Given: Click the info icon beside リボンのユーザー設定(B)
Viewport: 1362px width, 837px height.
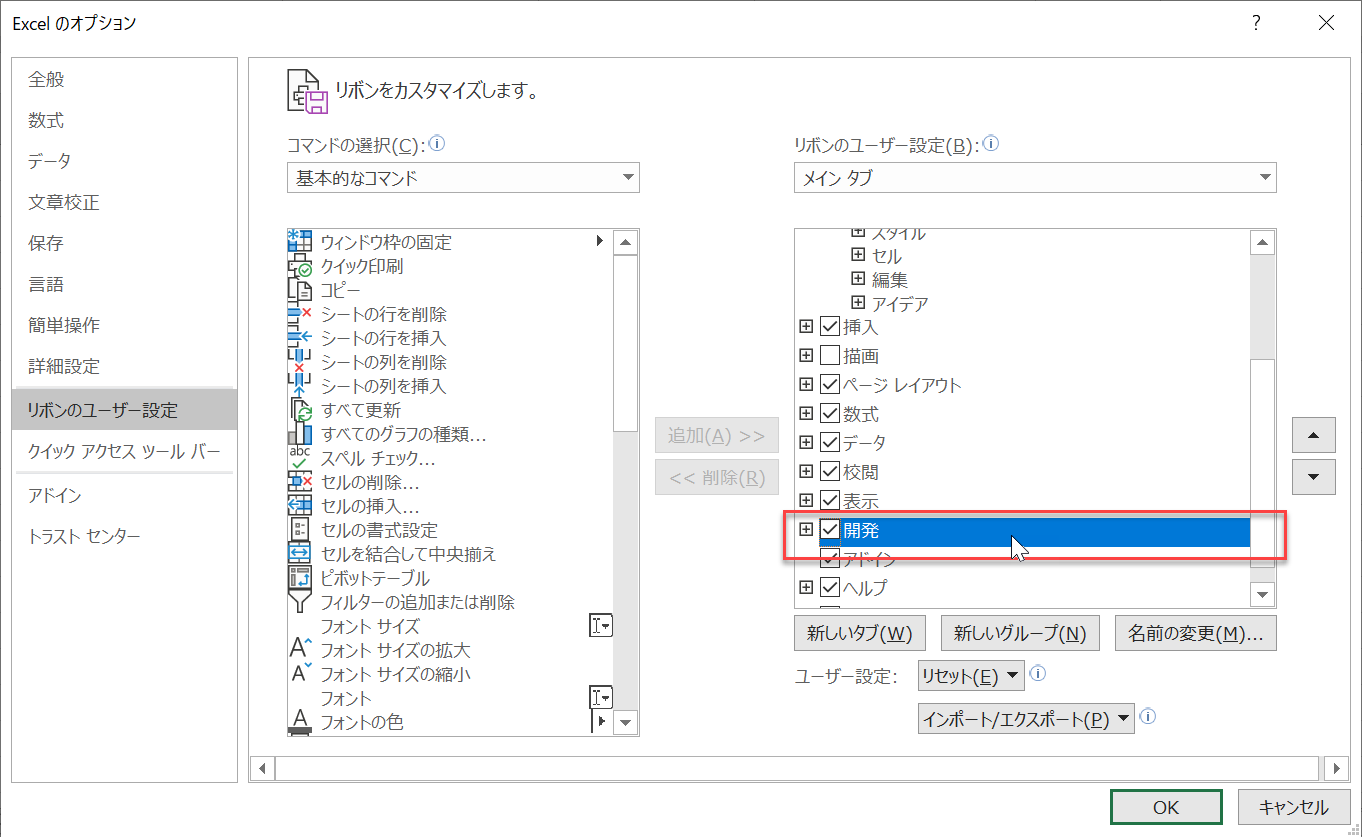Looking at the screenshot, I should coord(991,144).
